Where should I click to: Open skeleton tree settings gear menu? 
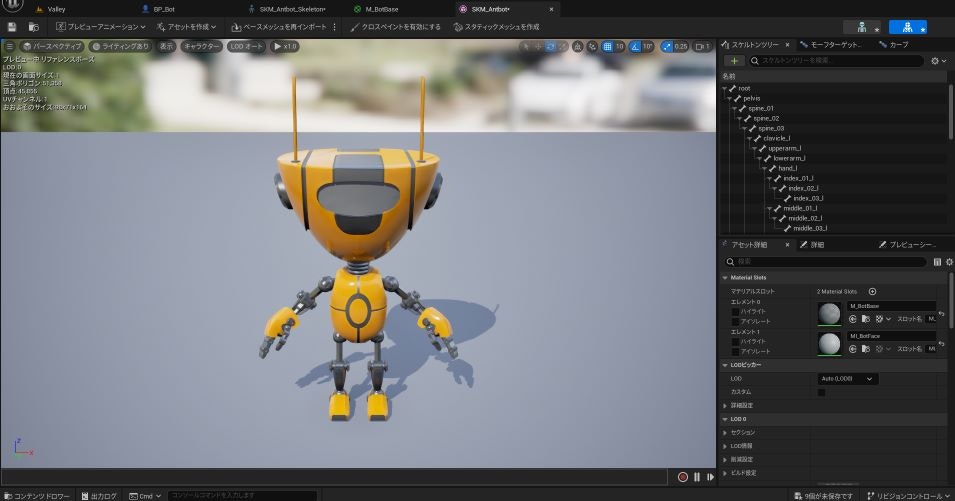[936, 61]
